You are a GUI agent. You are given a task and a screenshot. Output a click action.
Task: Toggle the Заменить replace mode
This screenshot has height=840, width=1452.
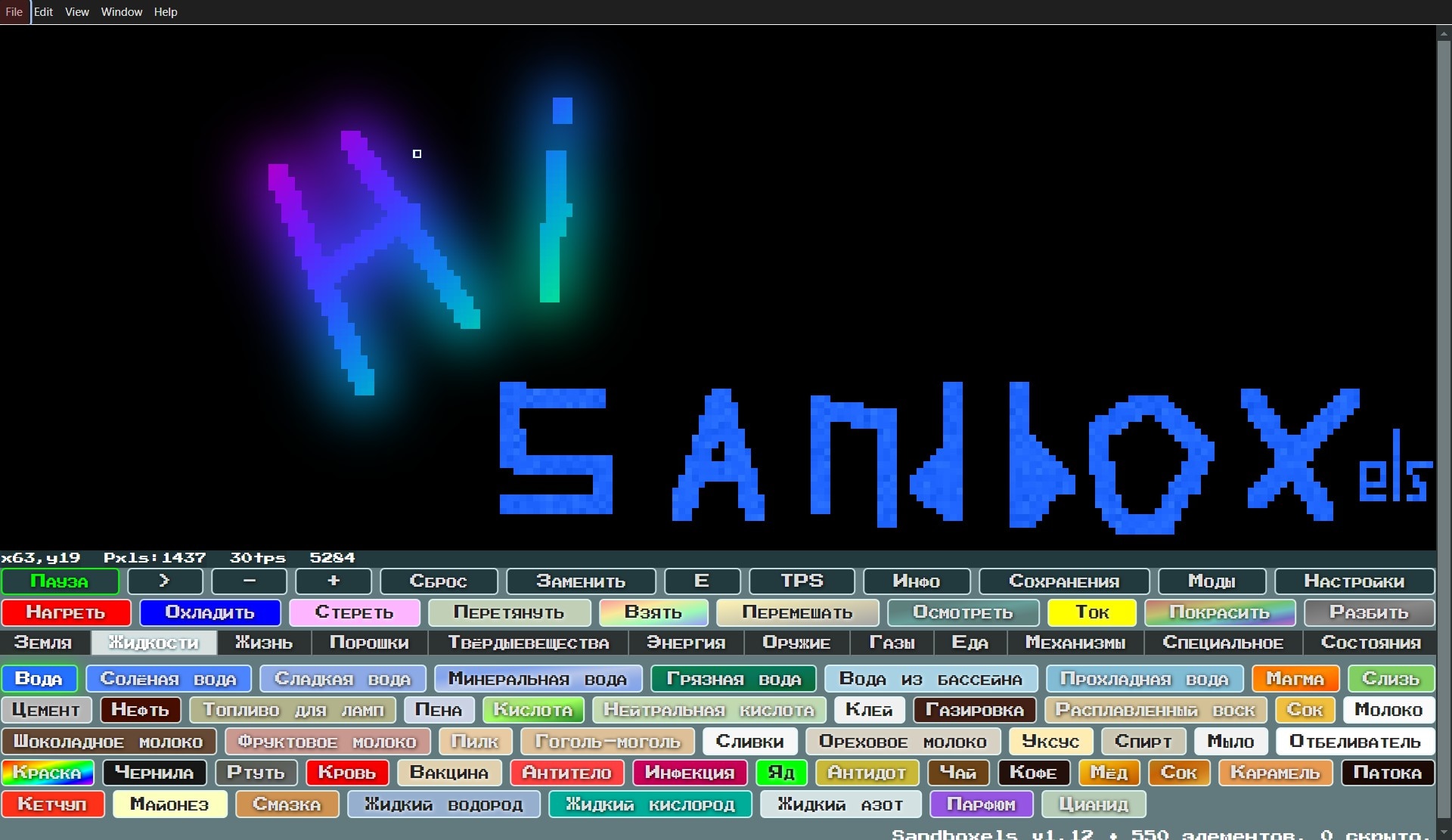coord(580,581)
